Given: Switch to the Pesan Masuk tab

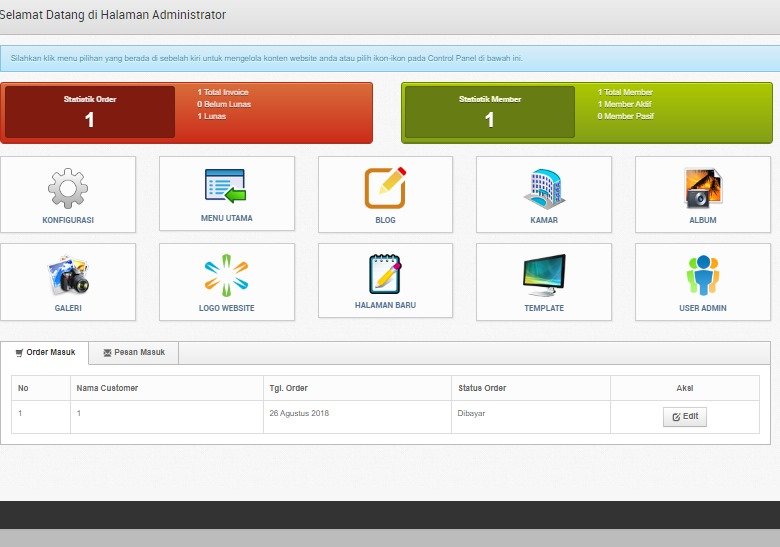Looking at the screenshot, I should coord(134,353).
